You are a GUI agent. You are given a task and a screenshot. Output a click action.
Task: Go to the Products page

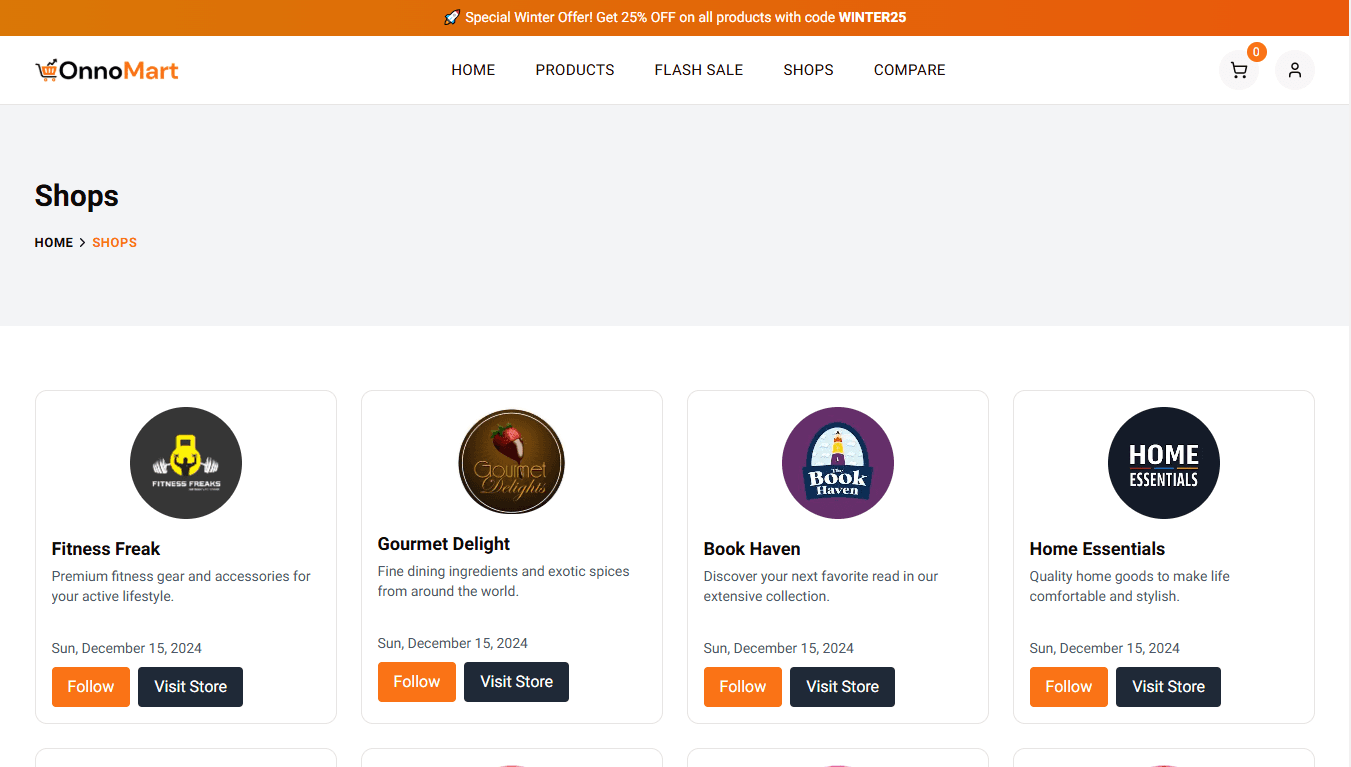pyautogui.click(x=575, y=70)
